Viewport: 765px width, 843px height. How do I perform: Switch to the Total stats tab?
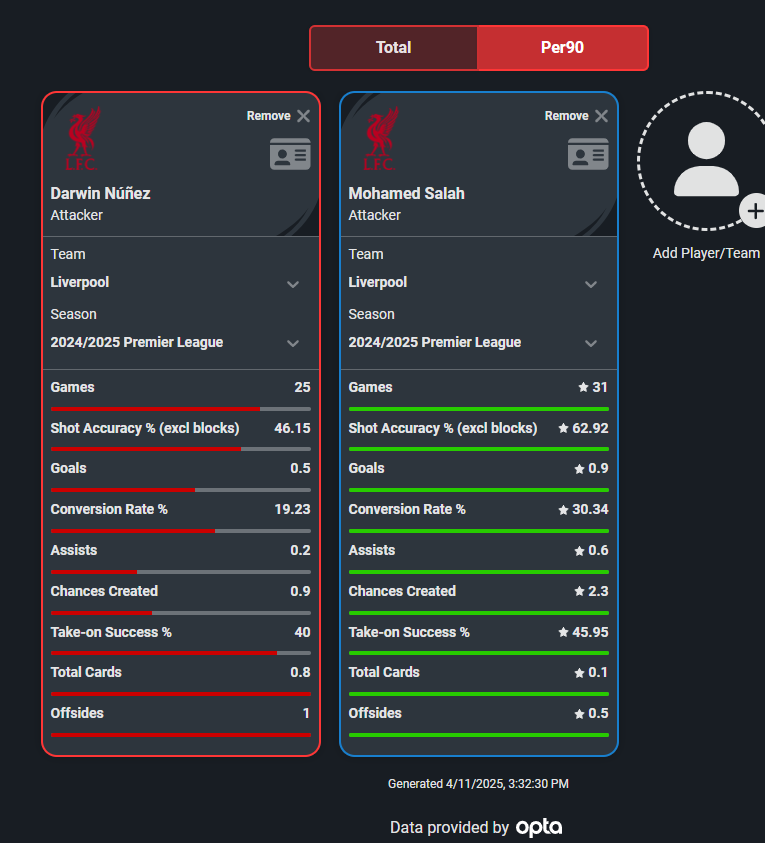[x=394, y=48]
